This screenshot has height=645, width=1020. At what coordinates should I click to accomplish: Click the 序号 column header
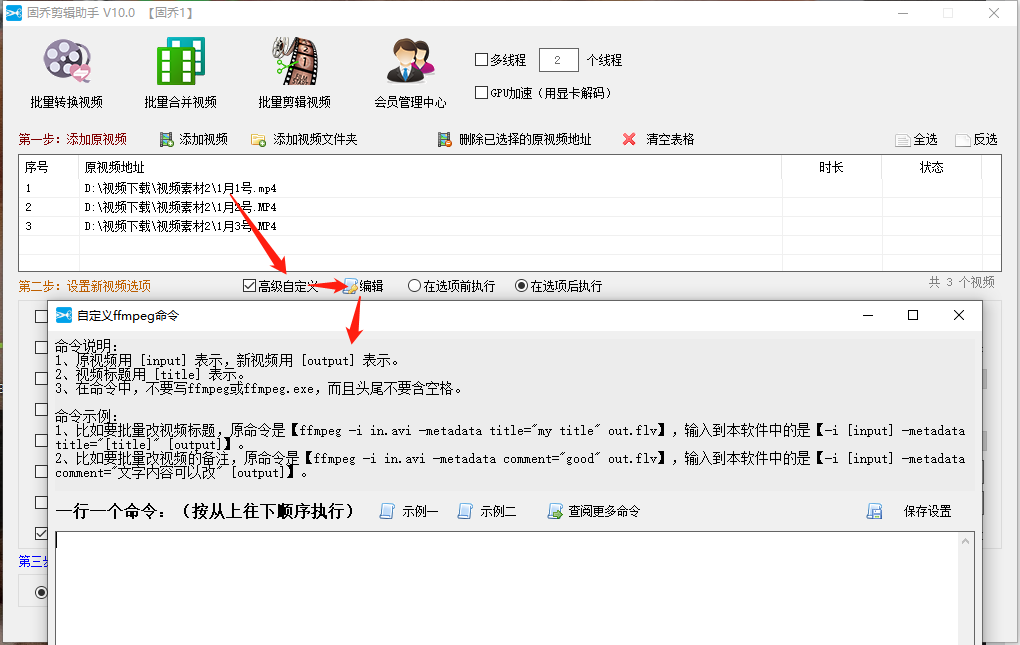point(49,167)
